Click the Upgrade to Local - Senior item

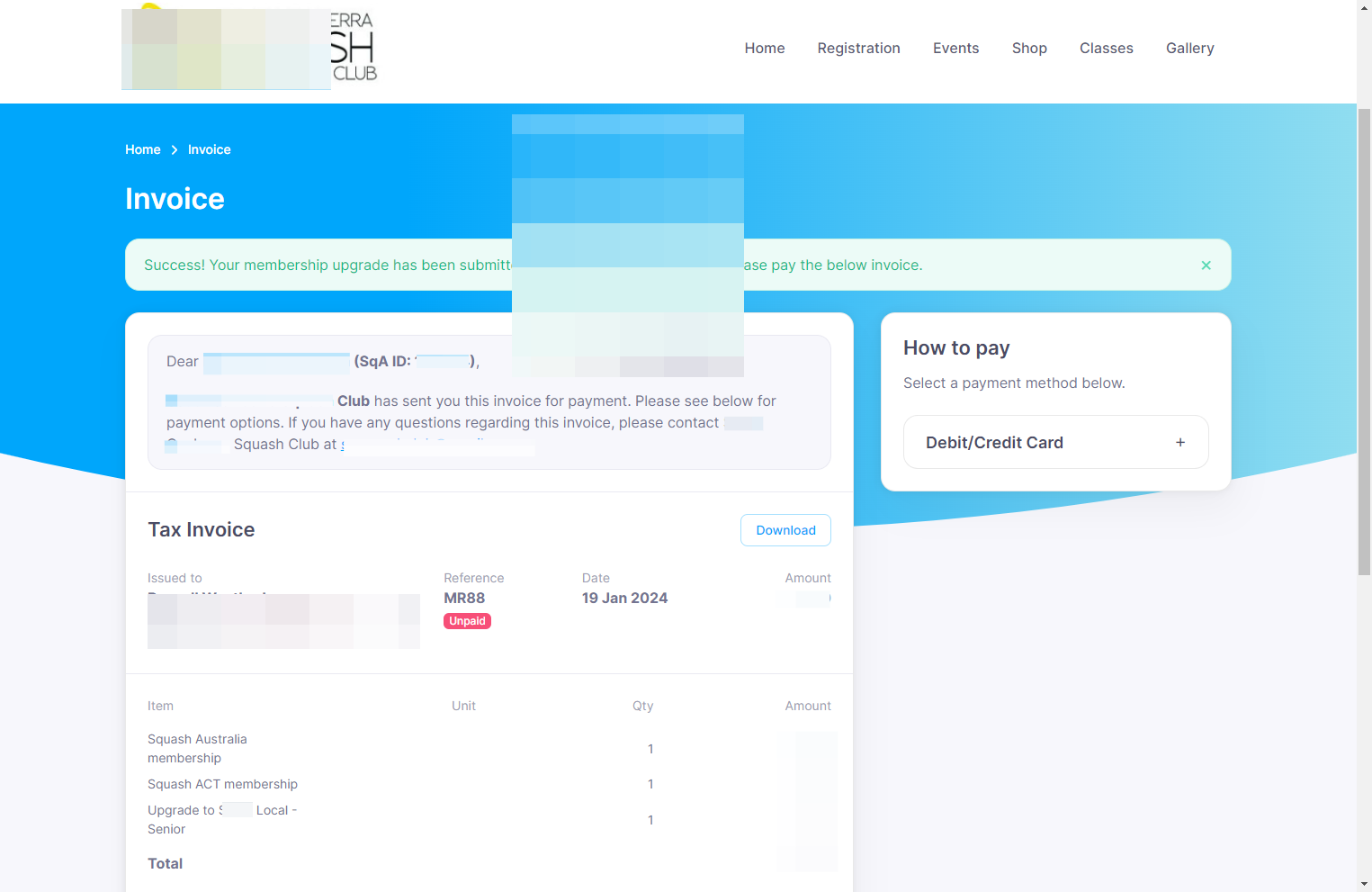pos(222,820)
